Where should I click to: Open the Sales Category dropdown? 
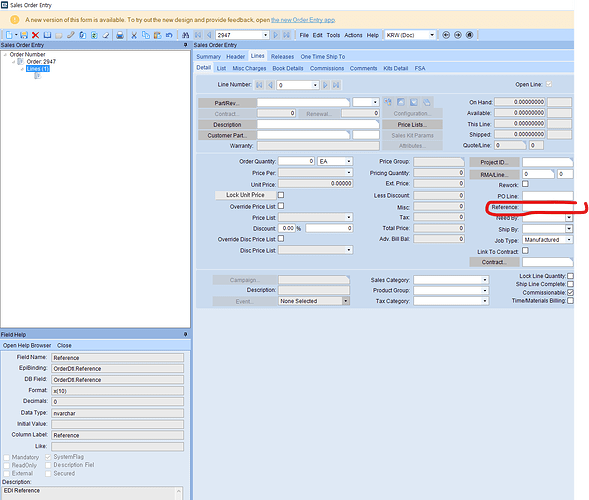point(485,280)
